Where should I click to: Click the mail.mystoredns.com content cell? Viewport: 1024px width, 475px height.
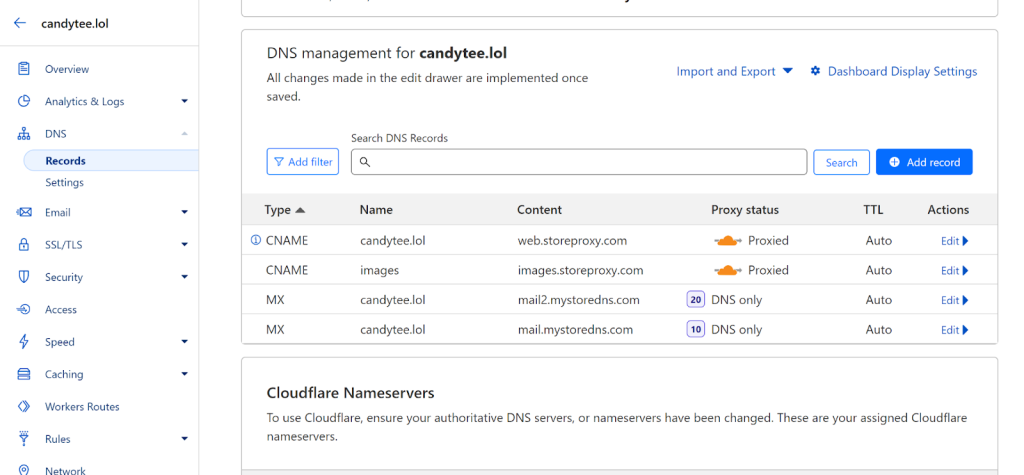click(x=575, y=329)
